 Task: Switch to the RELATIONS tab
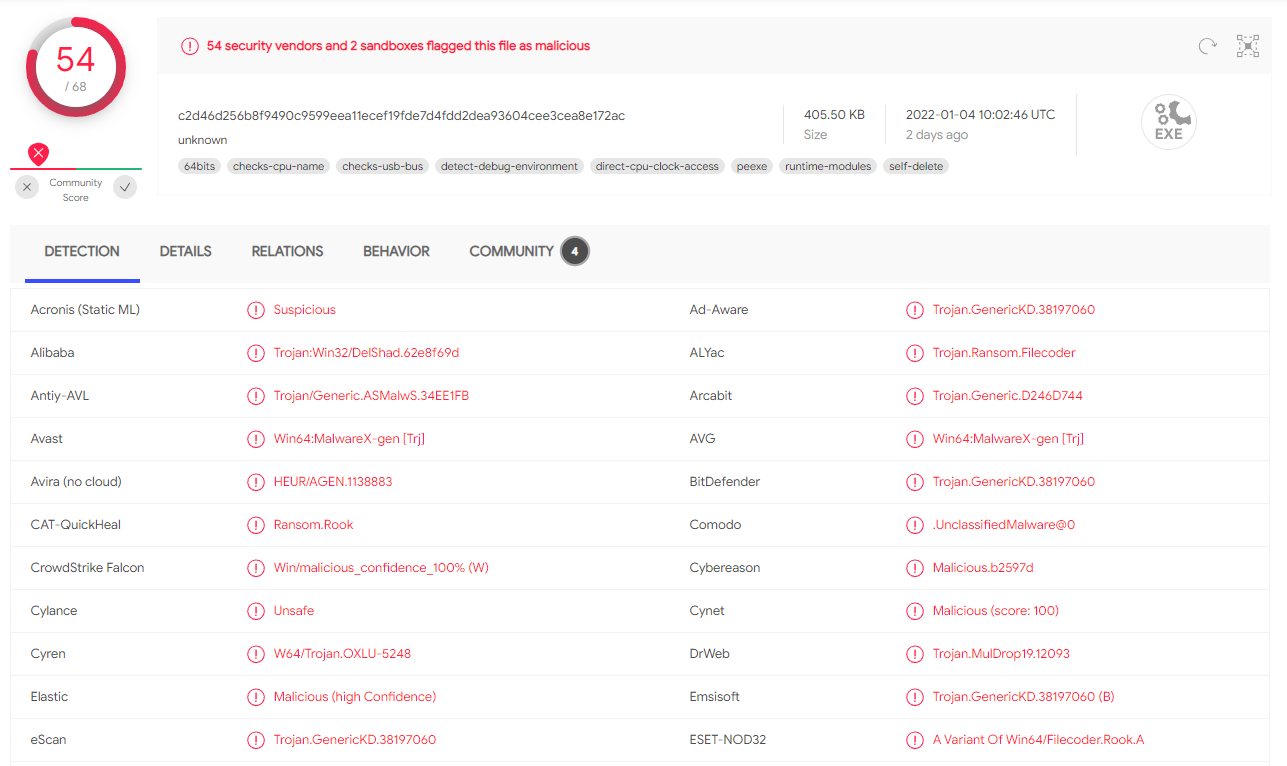click(x=287, y=252)
